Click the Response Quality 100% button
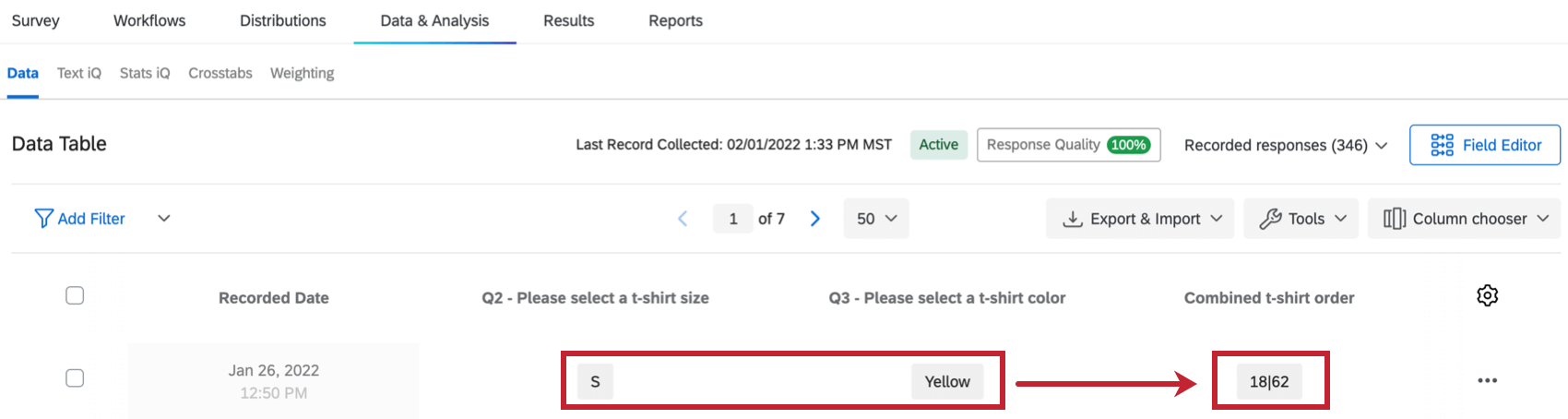Viewport: 1568px width, 419px height. pos(1068,145)
